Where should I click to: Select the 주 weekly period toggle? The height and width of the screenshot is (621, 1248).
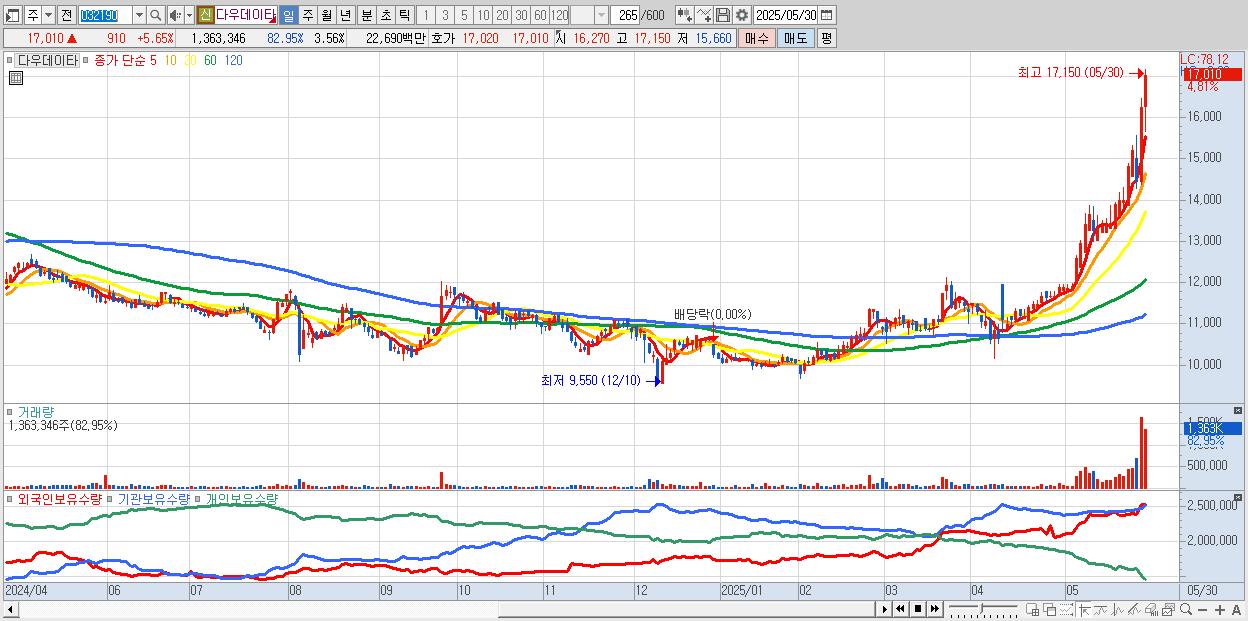[307, 15]
